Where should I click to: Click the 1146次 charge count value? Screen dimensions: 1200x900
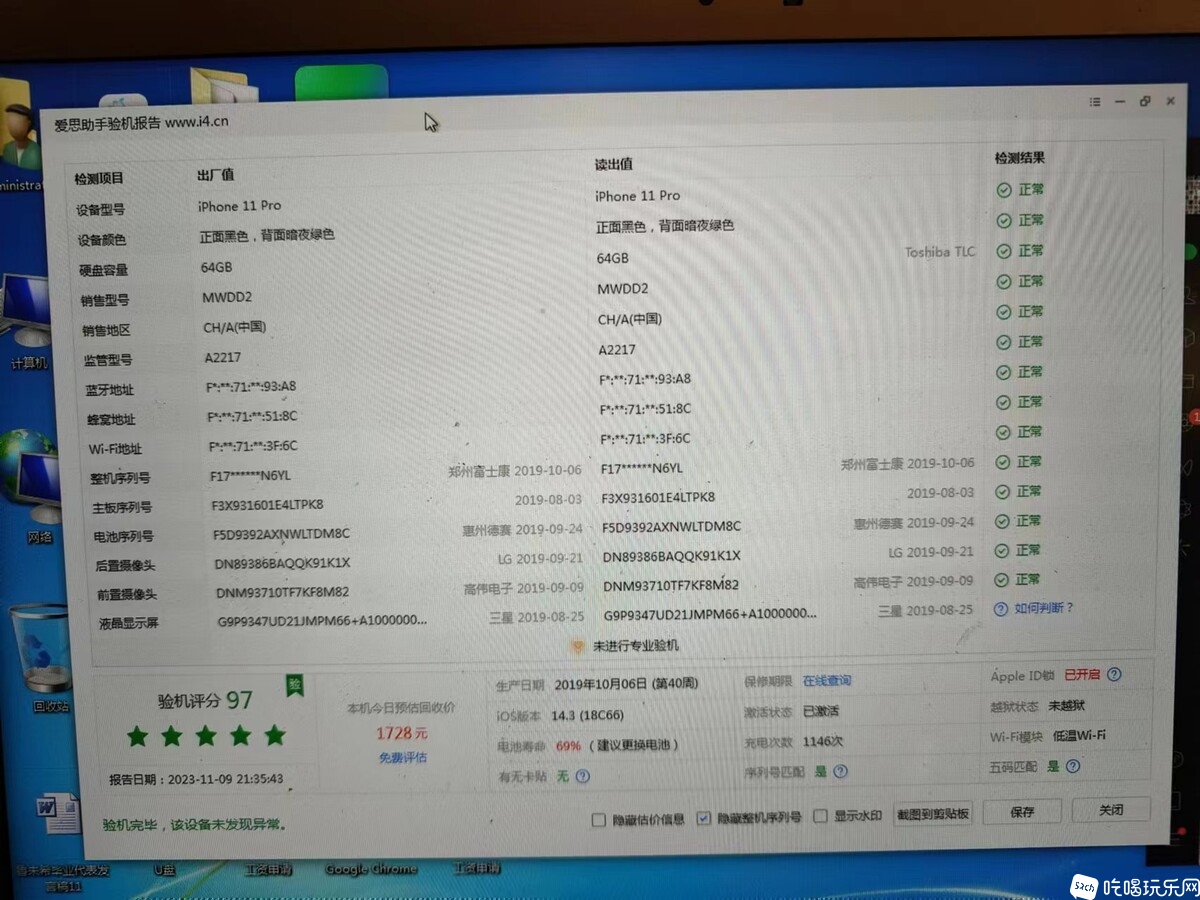click(x=823, y=742)
